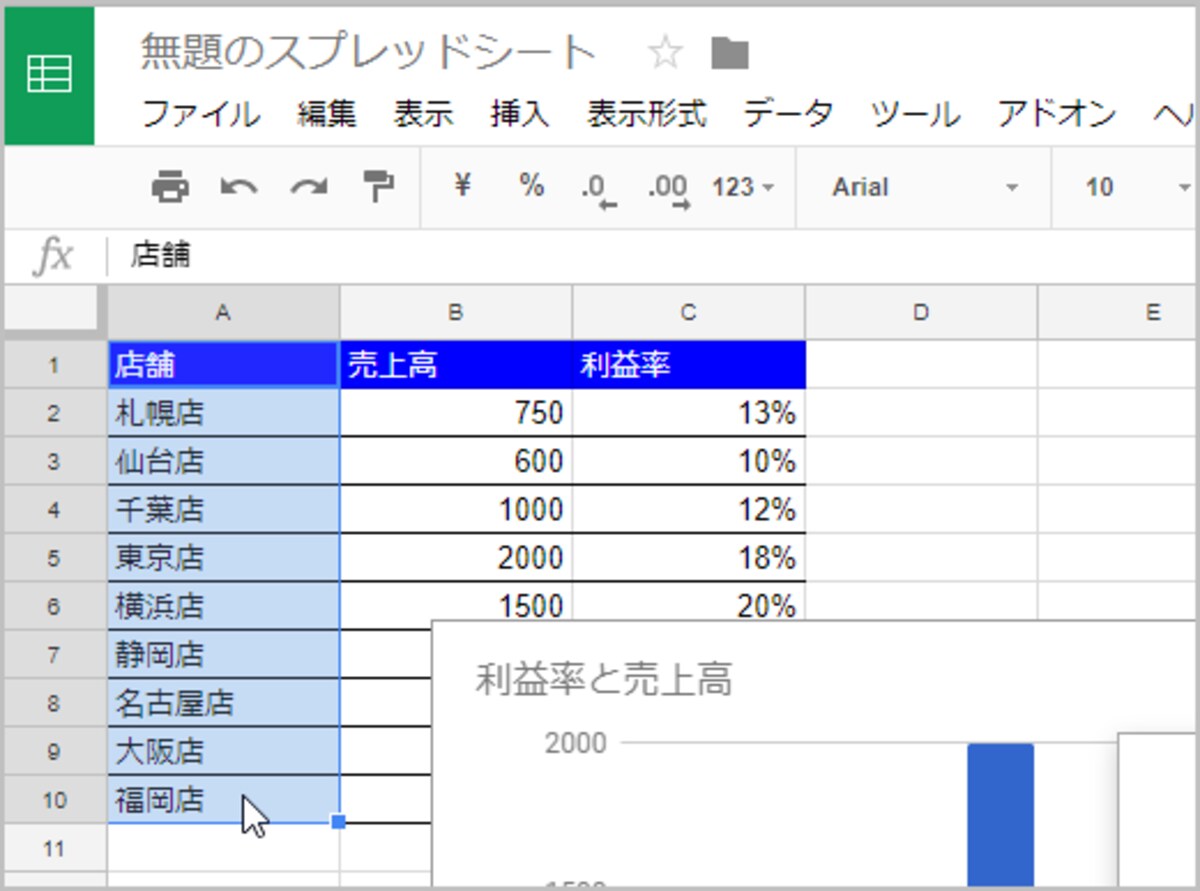Open the font size 10 dropdown

(x=1138, y=187)
